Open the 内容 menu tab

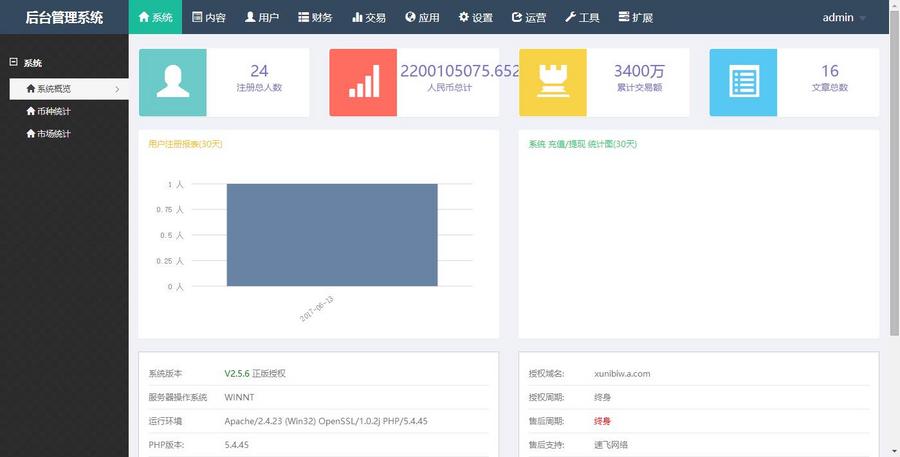click(x=208, y=17)
